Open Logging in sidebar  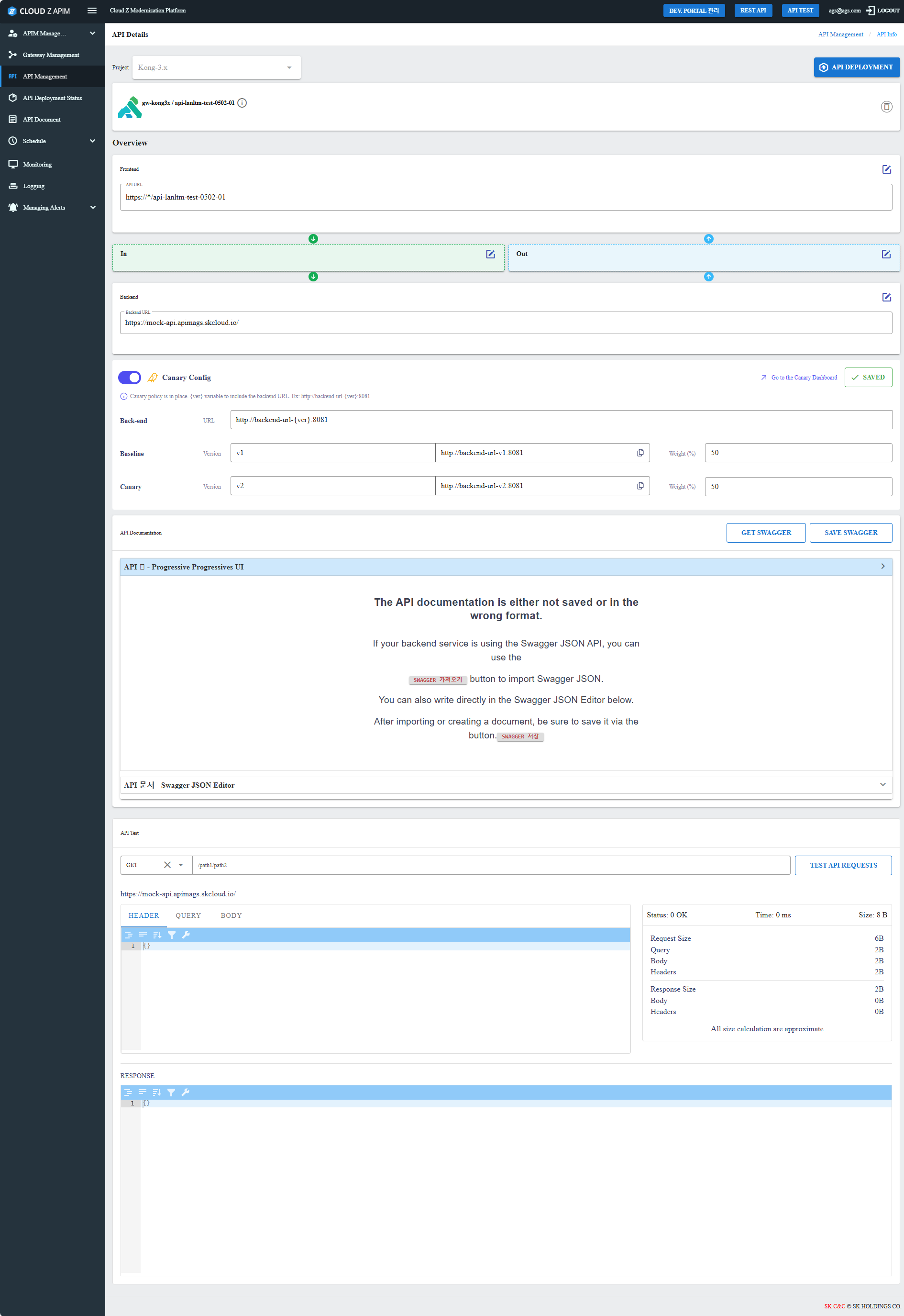click(x=52, y=186)
